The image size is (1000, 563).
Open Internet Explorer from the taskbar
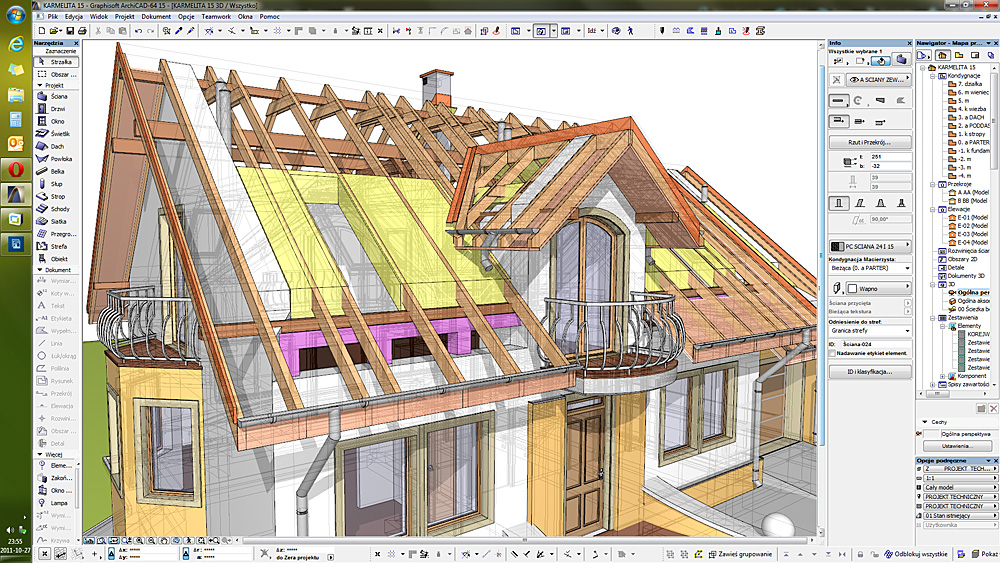coord(16,43)
